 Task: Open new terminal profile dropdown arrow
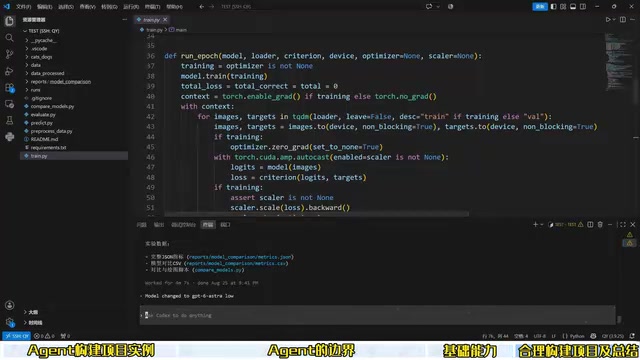542,224
